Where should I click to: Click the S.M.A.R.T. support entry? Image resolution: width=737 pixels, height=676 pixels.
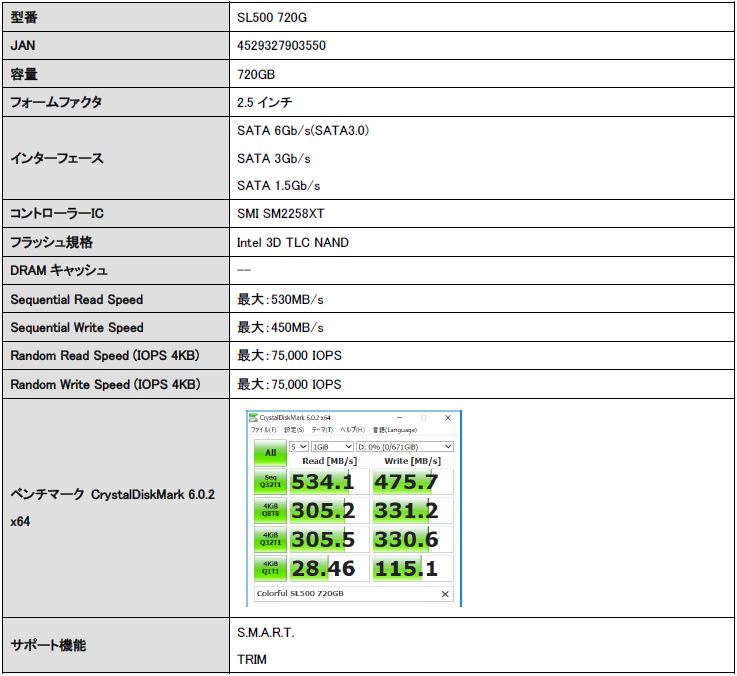pos(266,632)
